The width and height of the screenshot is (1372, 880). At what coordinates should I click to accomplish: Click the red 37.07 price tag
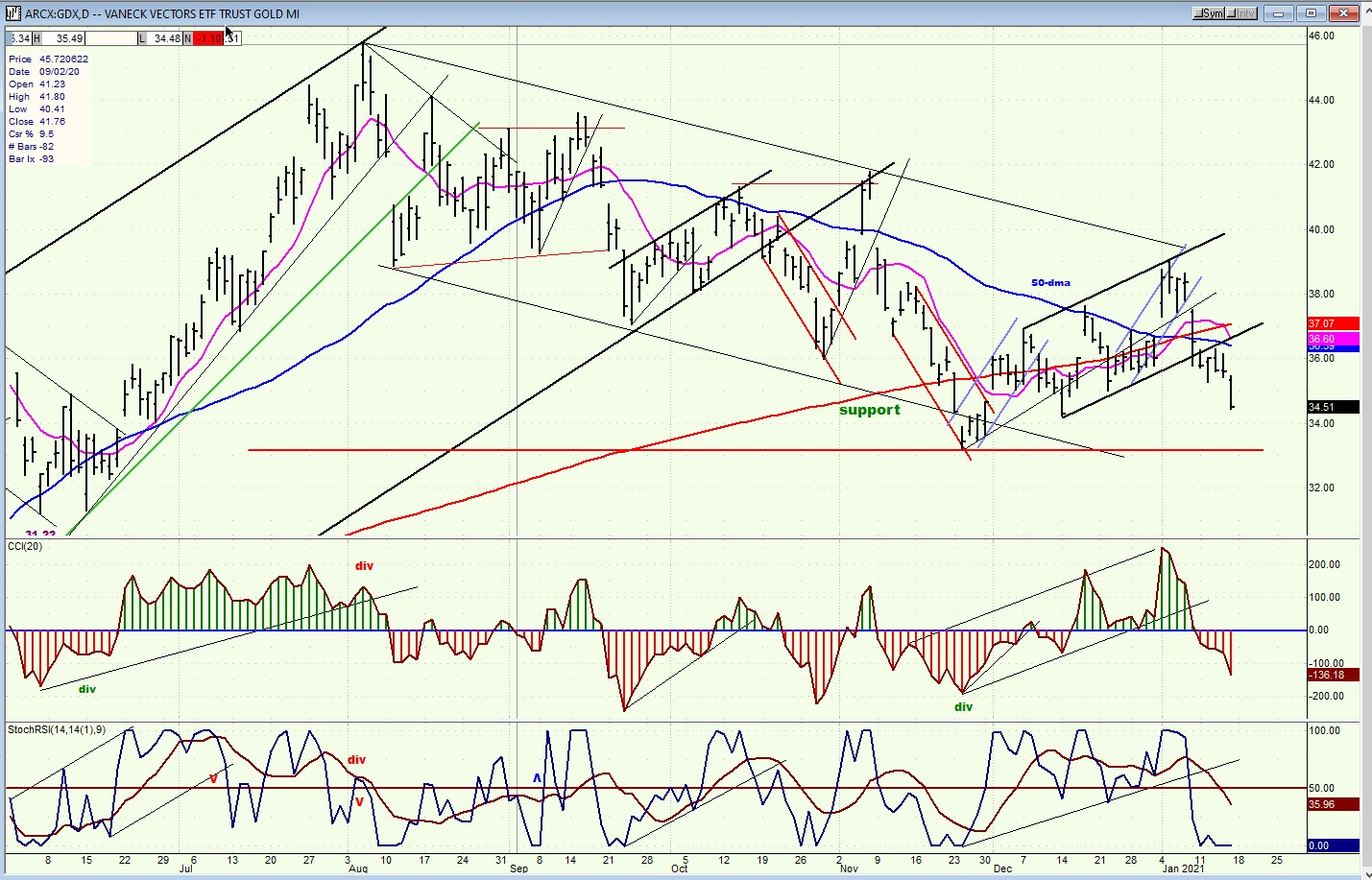coord(1333,324)
